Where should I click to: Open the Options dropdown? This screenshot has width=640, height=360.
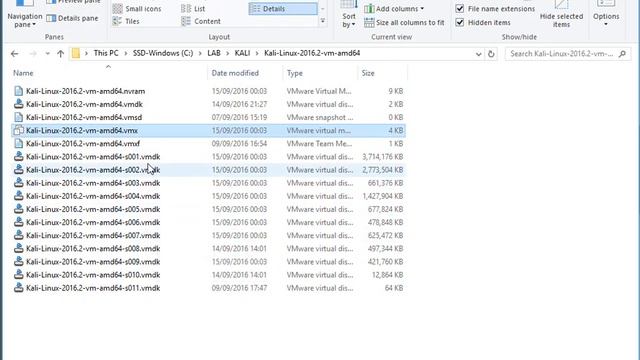606,16
